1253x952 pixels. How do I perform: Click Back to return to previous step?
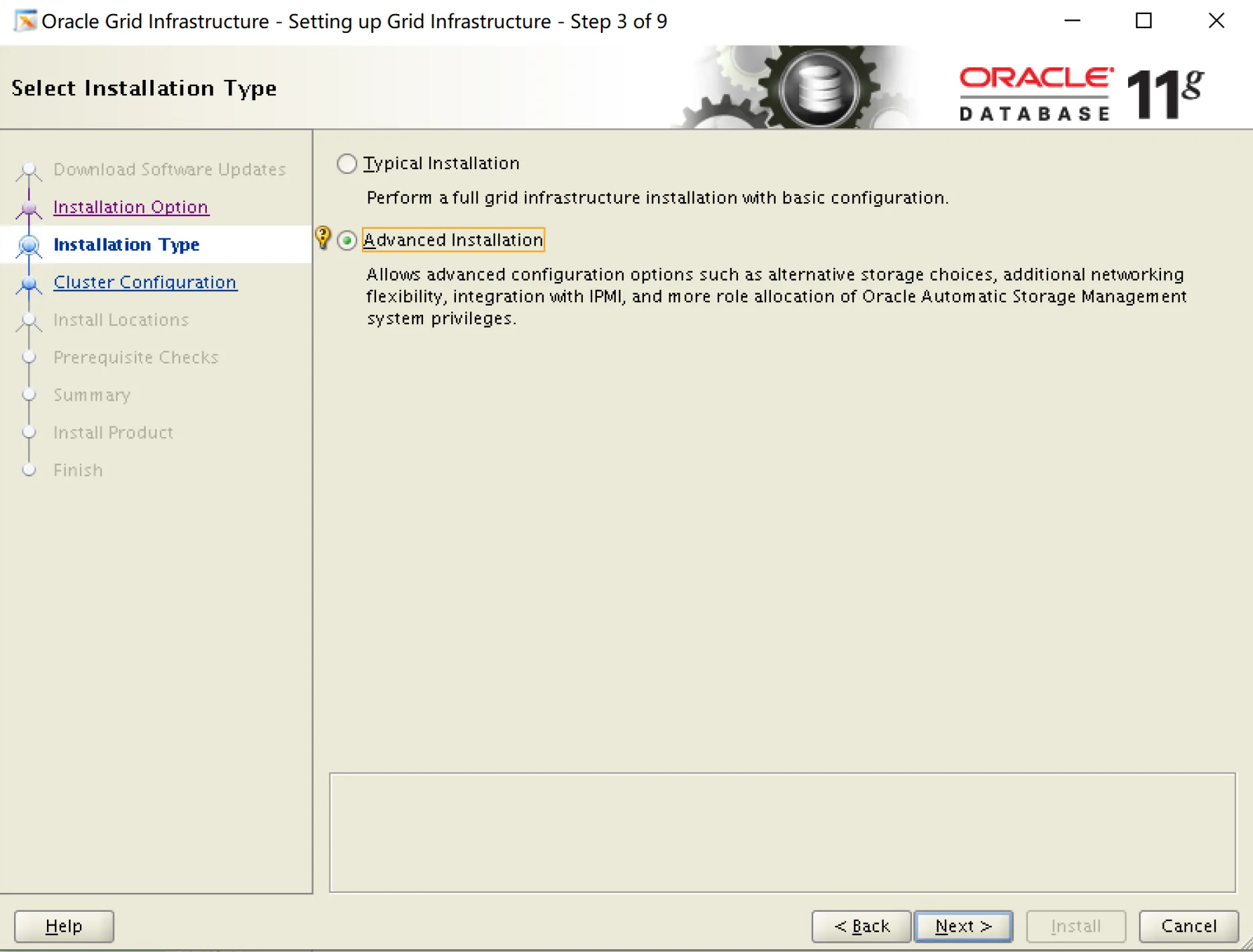861,926
